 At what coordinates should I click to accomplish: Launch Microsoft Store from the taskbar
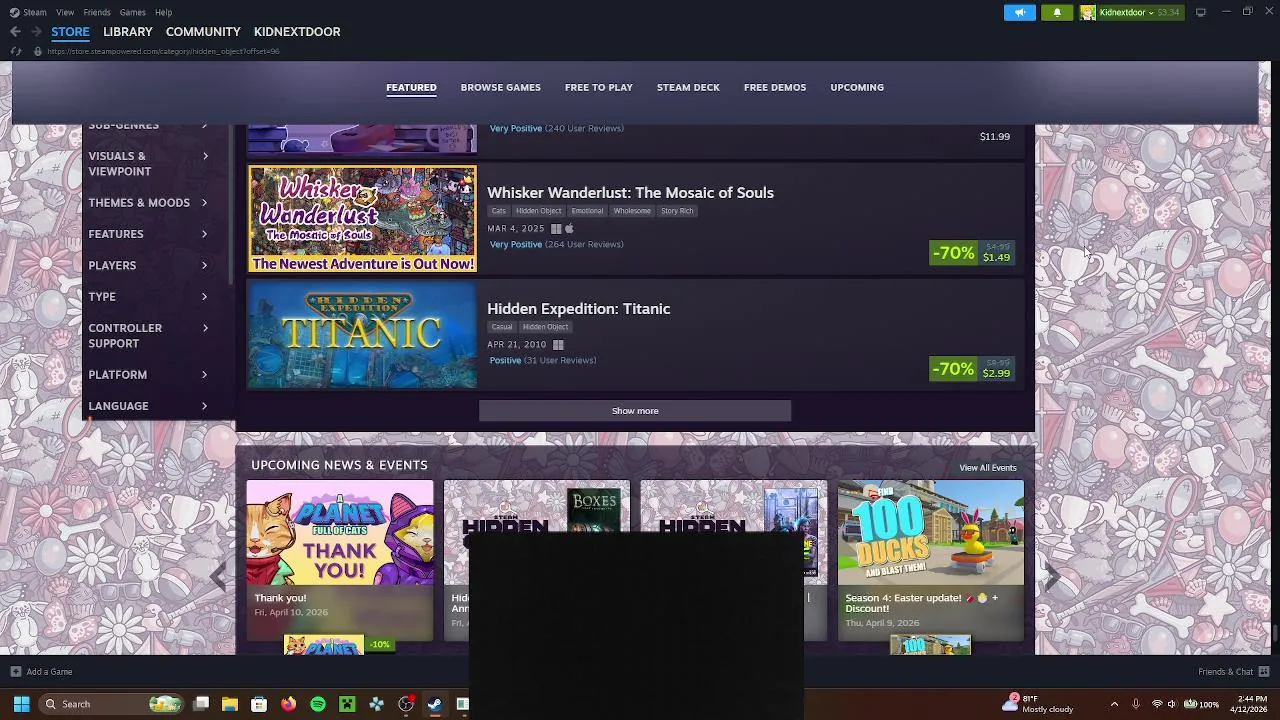click(259, 704)
